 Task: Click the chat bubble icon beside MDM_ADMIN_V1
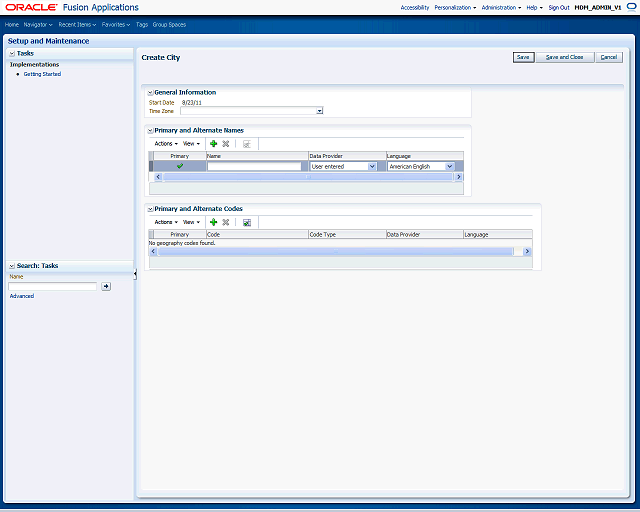click(x=631, y=7)
